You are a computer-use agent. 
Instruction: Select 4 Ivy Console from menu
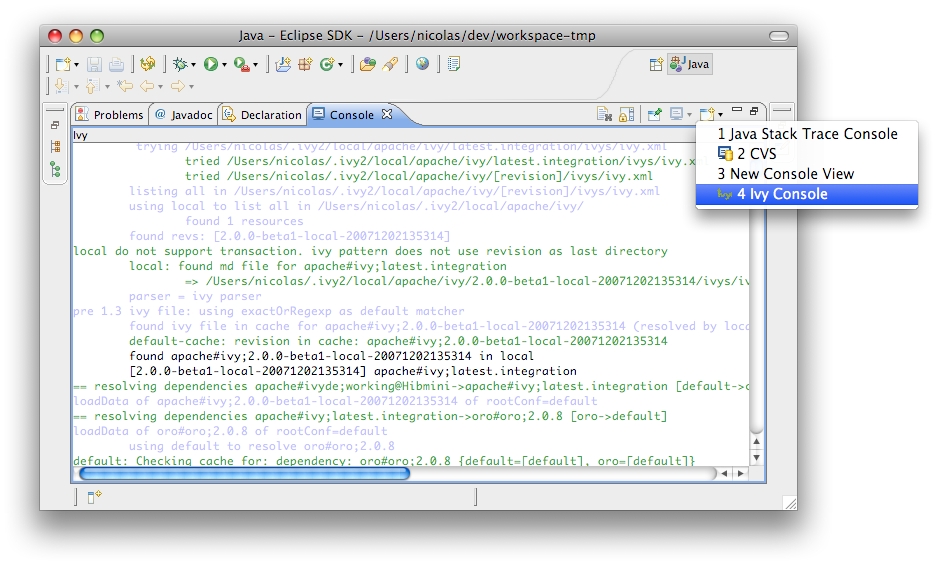click(x=782, y=194)
